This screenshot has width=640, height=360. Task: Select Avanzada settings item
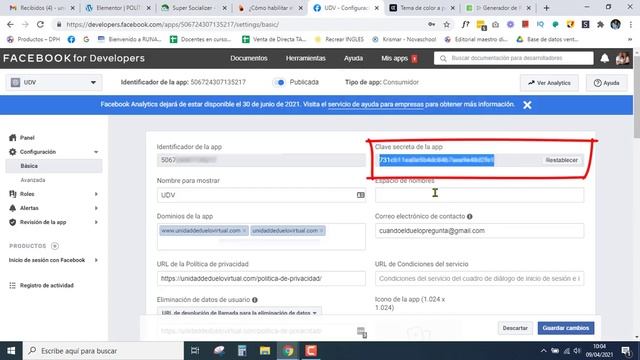point(33,180)
